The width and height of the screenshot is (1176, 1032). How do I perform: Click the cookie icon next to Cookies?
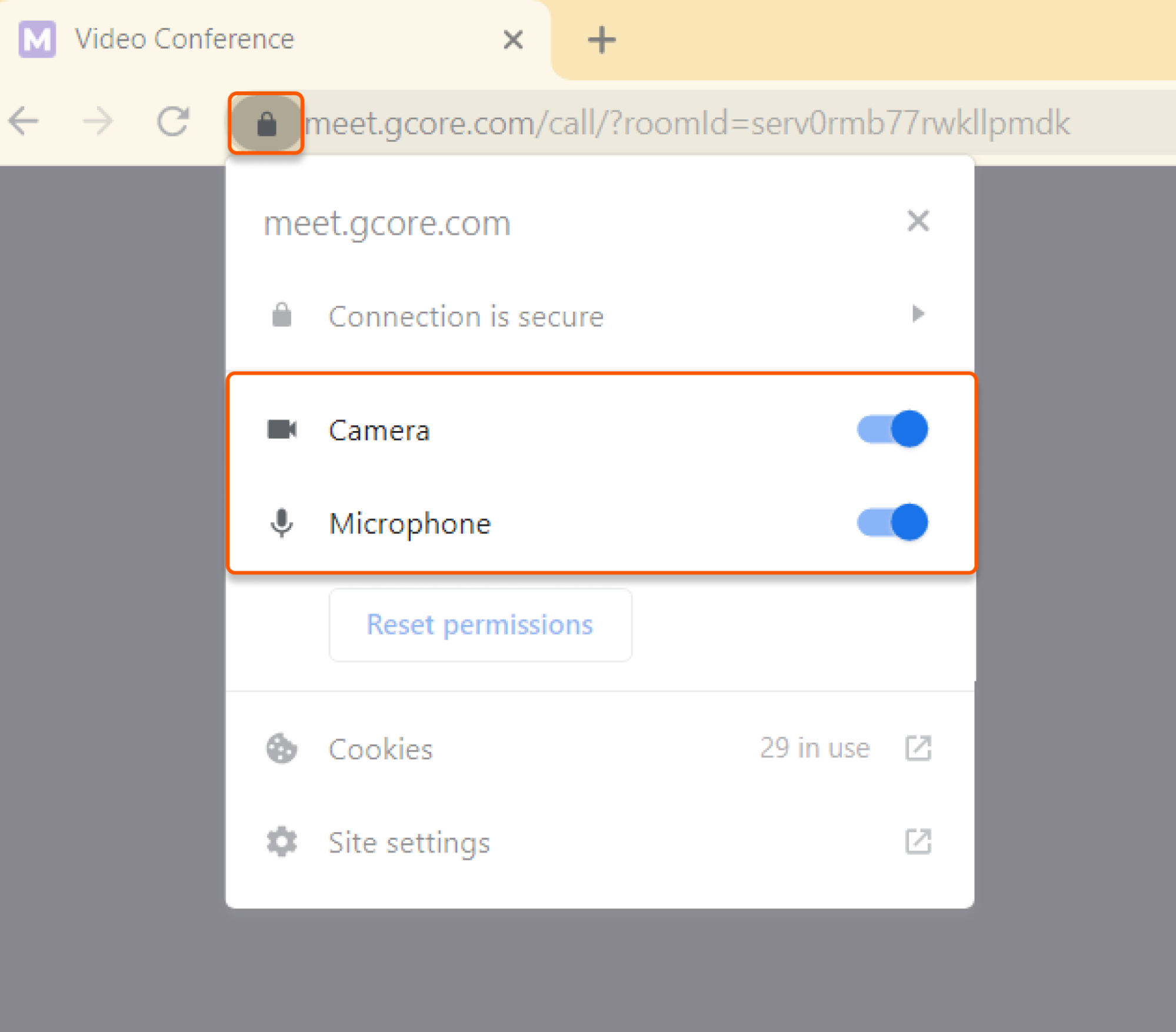click(281, 749)
